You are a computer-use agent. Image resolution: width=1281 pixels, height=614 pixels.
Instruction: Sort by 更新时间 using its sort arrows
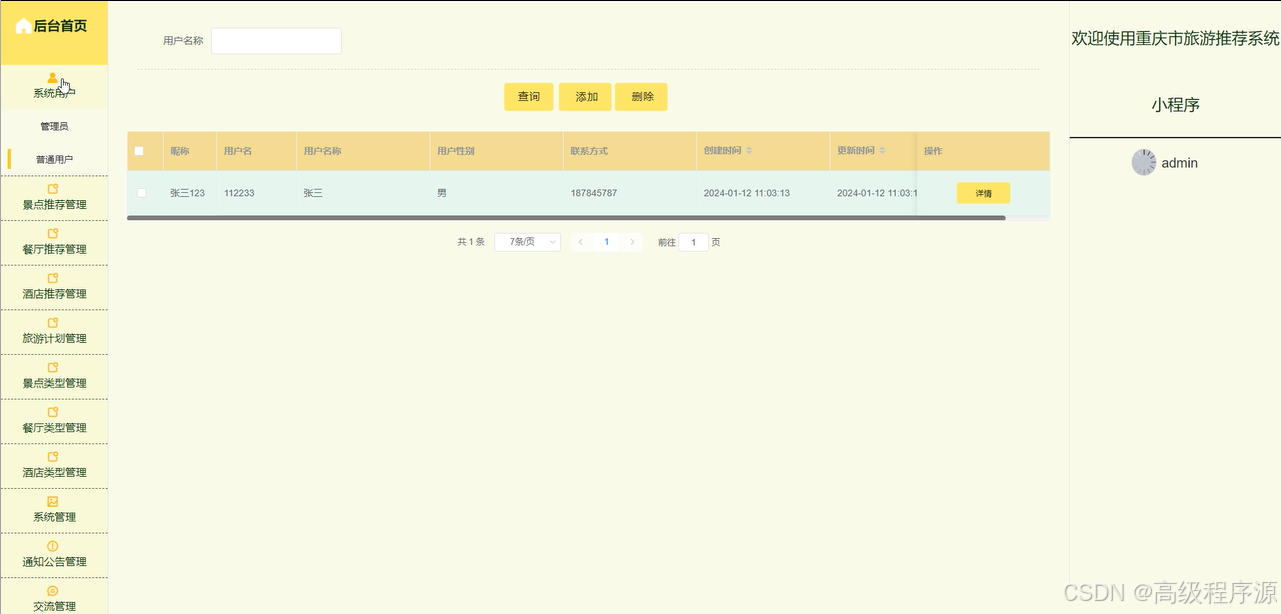click(882, 151)
